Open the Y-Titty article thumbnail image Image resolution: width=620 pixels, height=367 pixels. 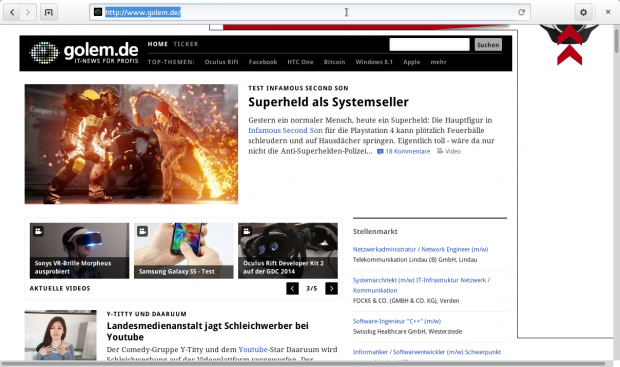click(60, 335)
